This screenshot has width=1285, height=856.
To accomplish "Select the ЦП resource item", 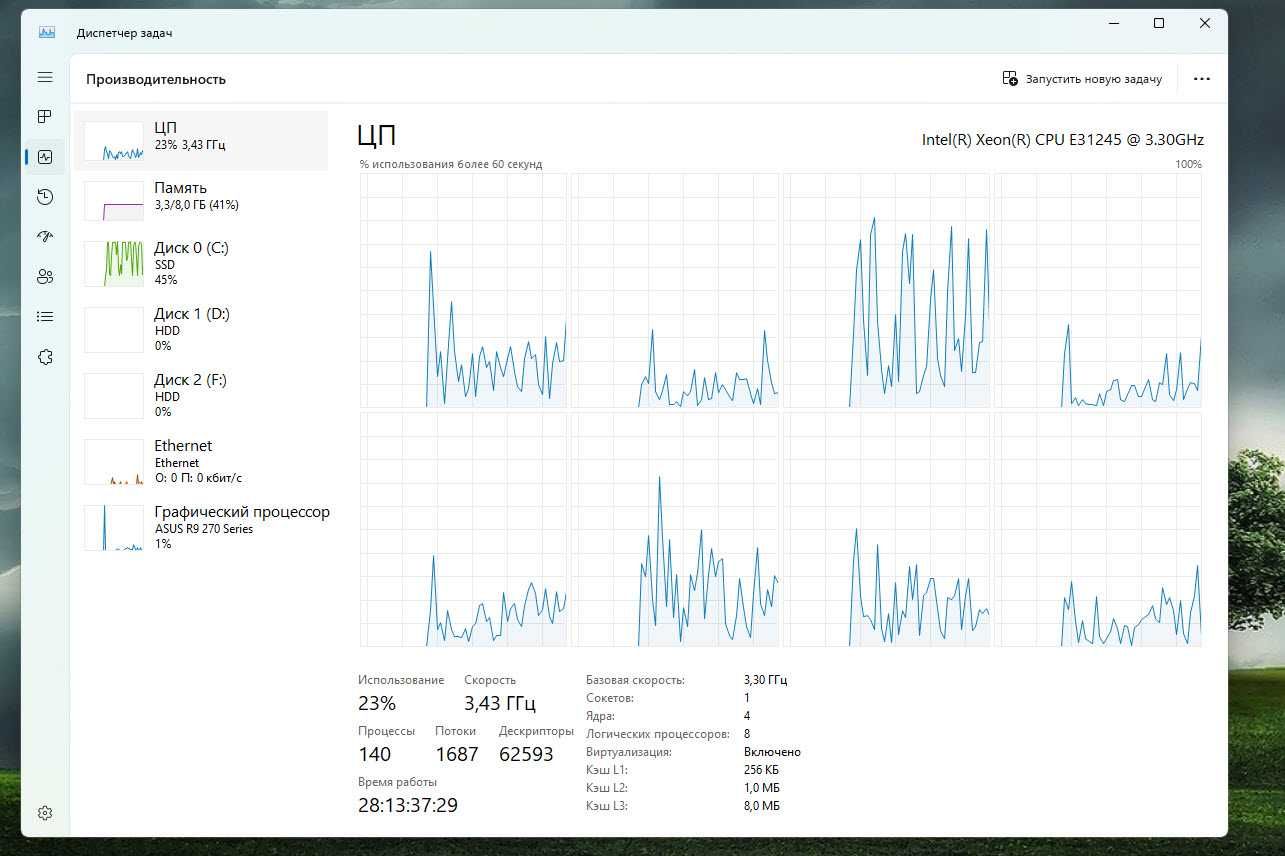I will pyautogui.click(x=201, y=140).
